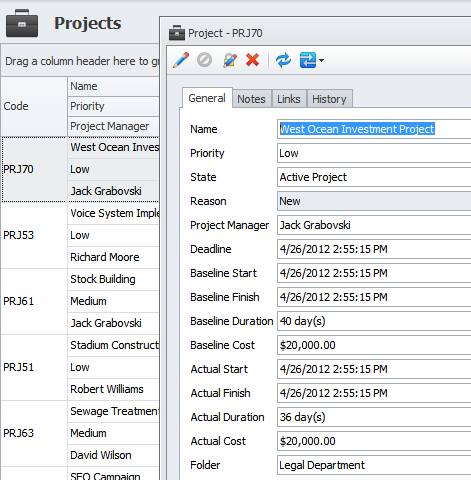Click the Name column header in grid

[113, 86]
